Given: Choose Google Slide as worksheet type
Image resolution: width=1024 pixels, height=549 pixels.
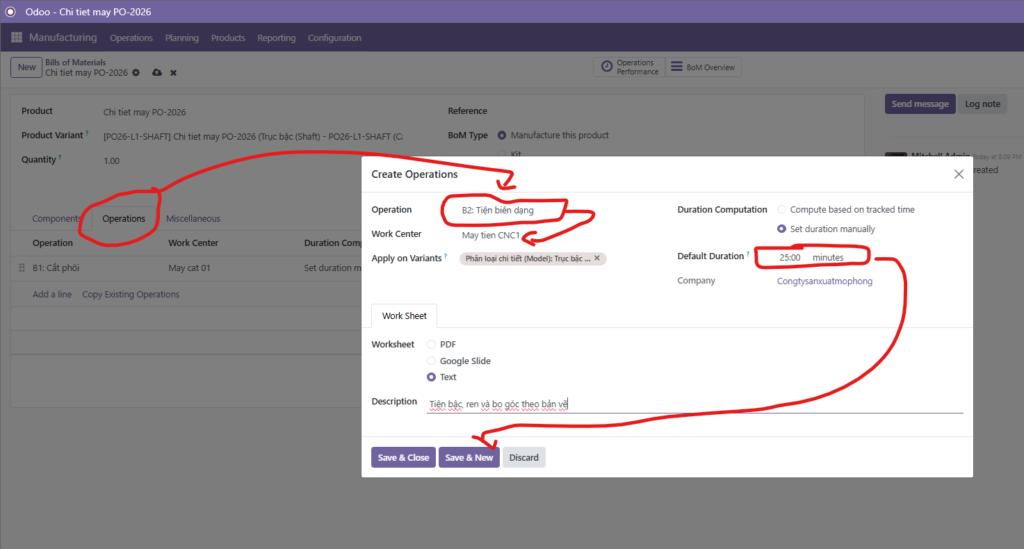Looking at the screenshot, I should pos(432,361).
